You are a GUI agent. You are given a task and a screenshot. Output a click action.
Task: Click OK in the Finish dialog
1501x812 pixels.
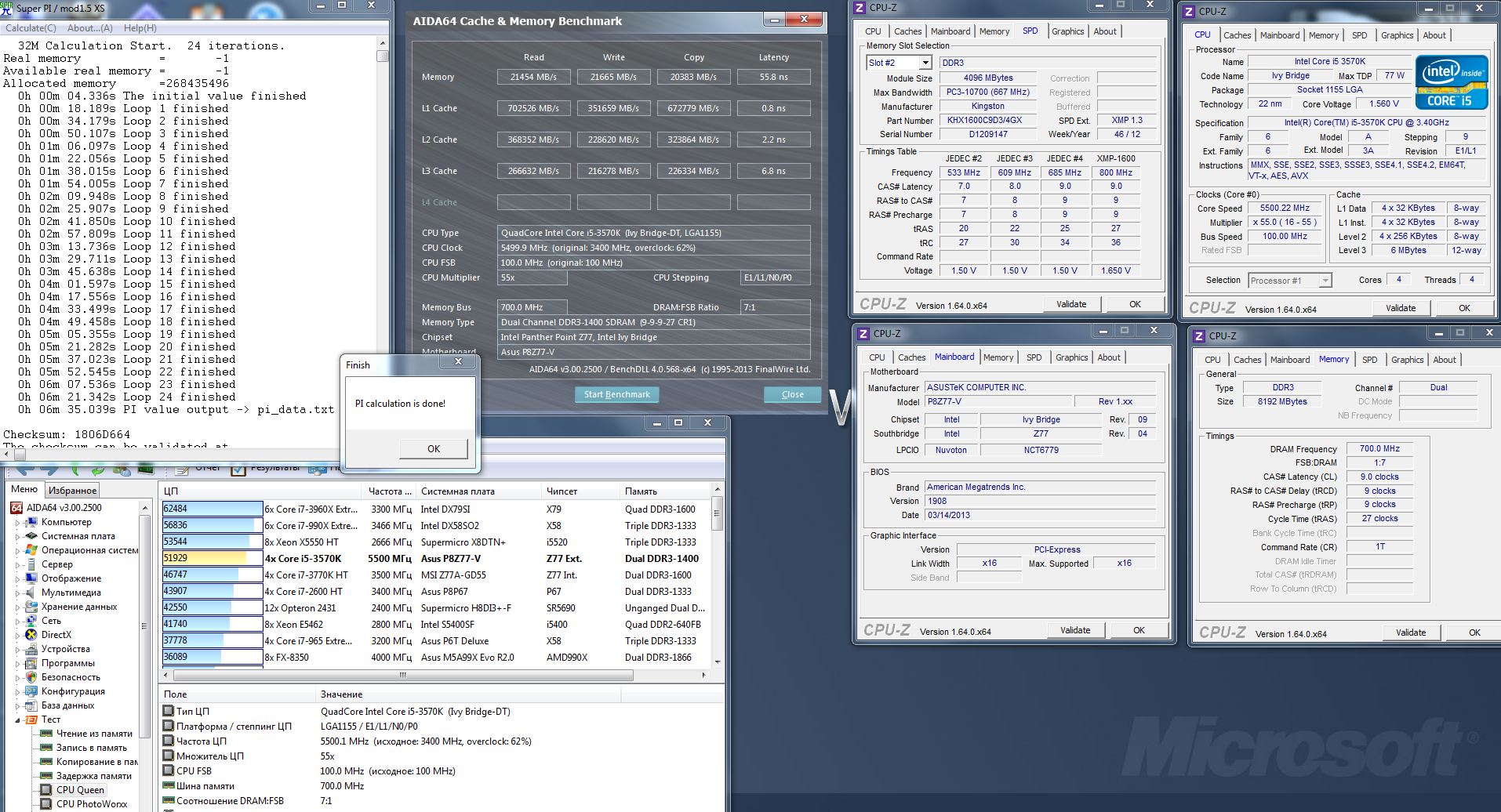tap(434, 448)
